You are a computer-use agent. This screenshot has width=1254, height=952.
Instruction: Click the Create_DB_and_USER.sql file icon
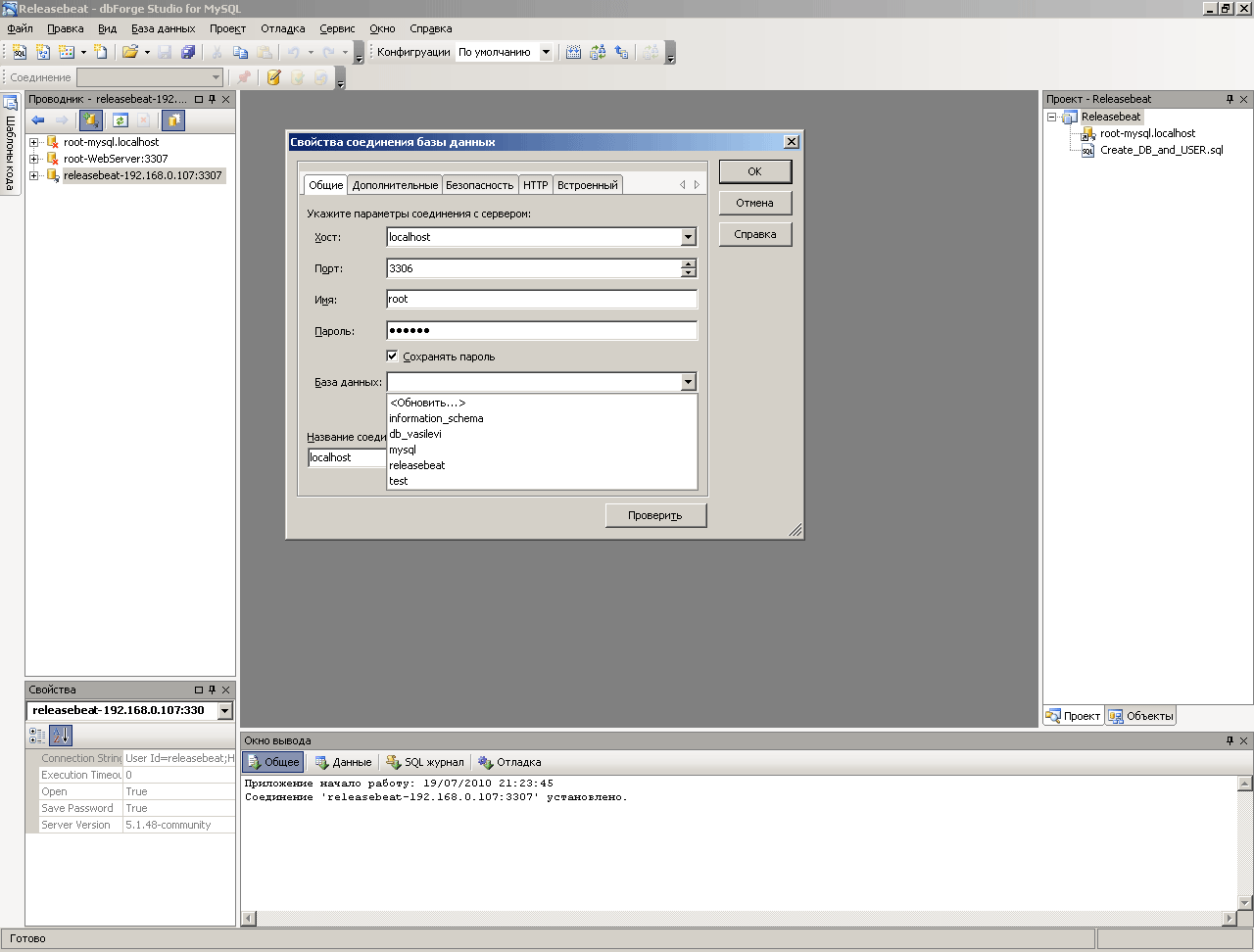pos(1087,151)
